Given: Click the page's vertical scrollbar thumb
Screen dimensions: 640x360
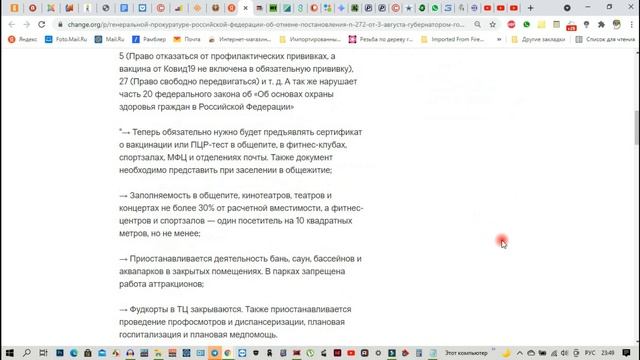Looking at the screenshot, I should pyautogui.click(x=637, y=127).
